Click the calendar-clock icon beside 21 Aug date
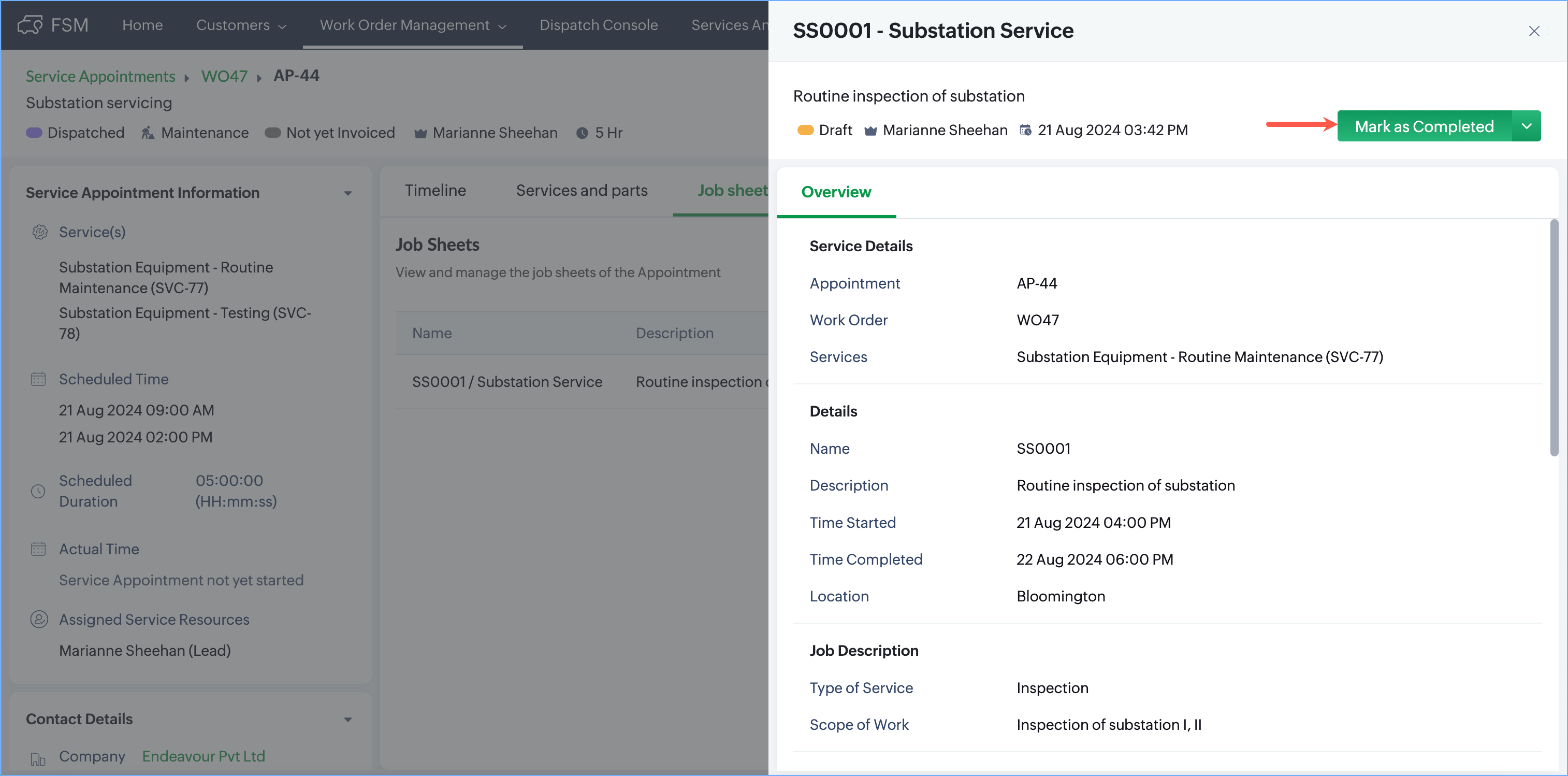Image resolution: width=1568 pixels, height=776 pixels. pos(1025,130)
